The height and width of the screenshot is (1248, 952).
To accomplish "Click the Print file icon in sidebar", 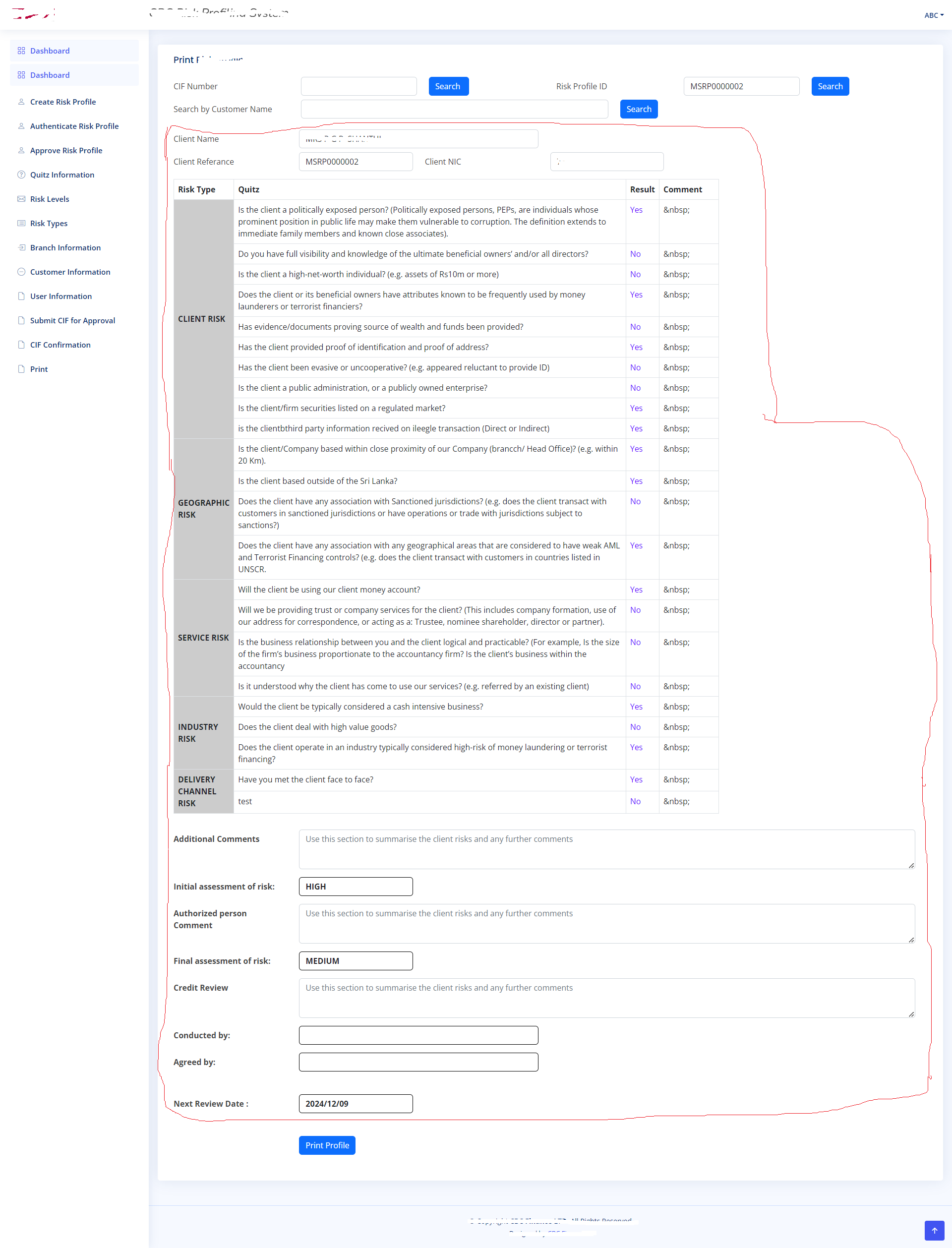I will click(21, 369).
